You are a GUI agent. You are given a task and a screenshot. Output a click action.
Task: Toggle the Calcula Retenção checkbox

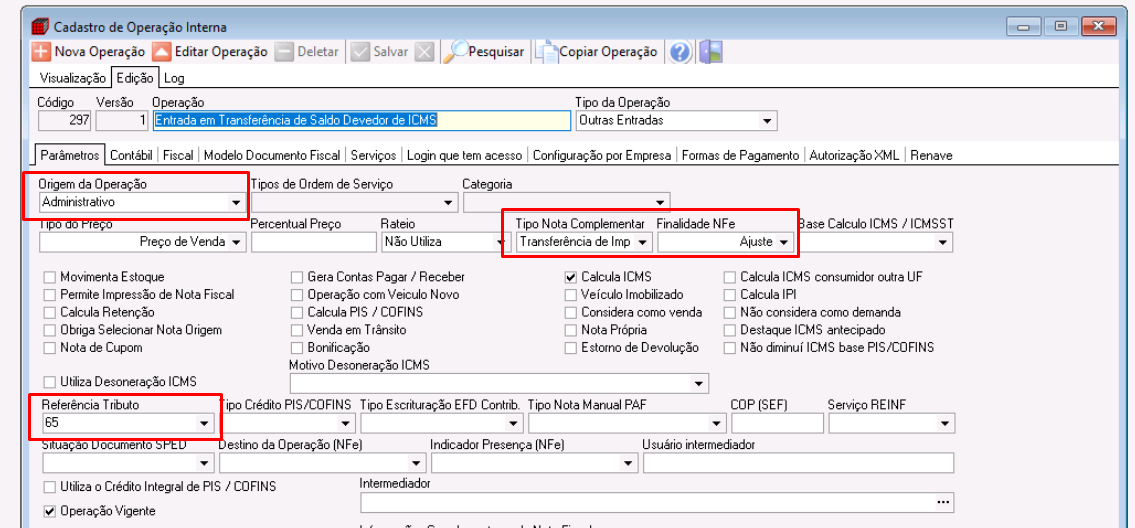(x=50, y=312)
